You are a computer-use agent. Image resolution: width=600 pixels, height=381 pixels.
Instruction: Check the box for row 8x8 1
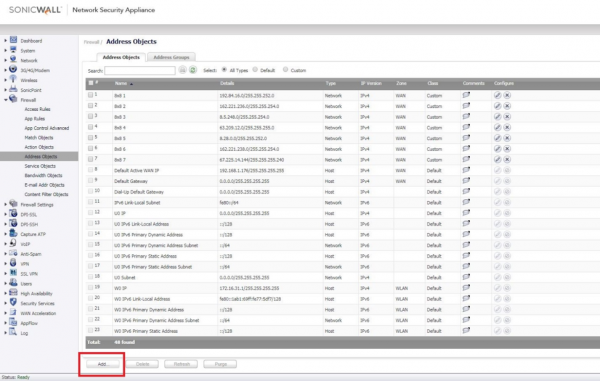pos(90,94)
